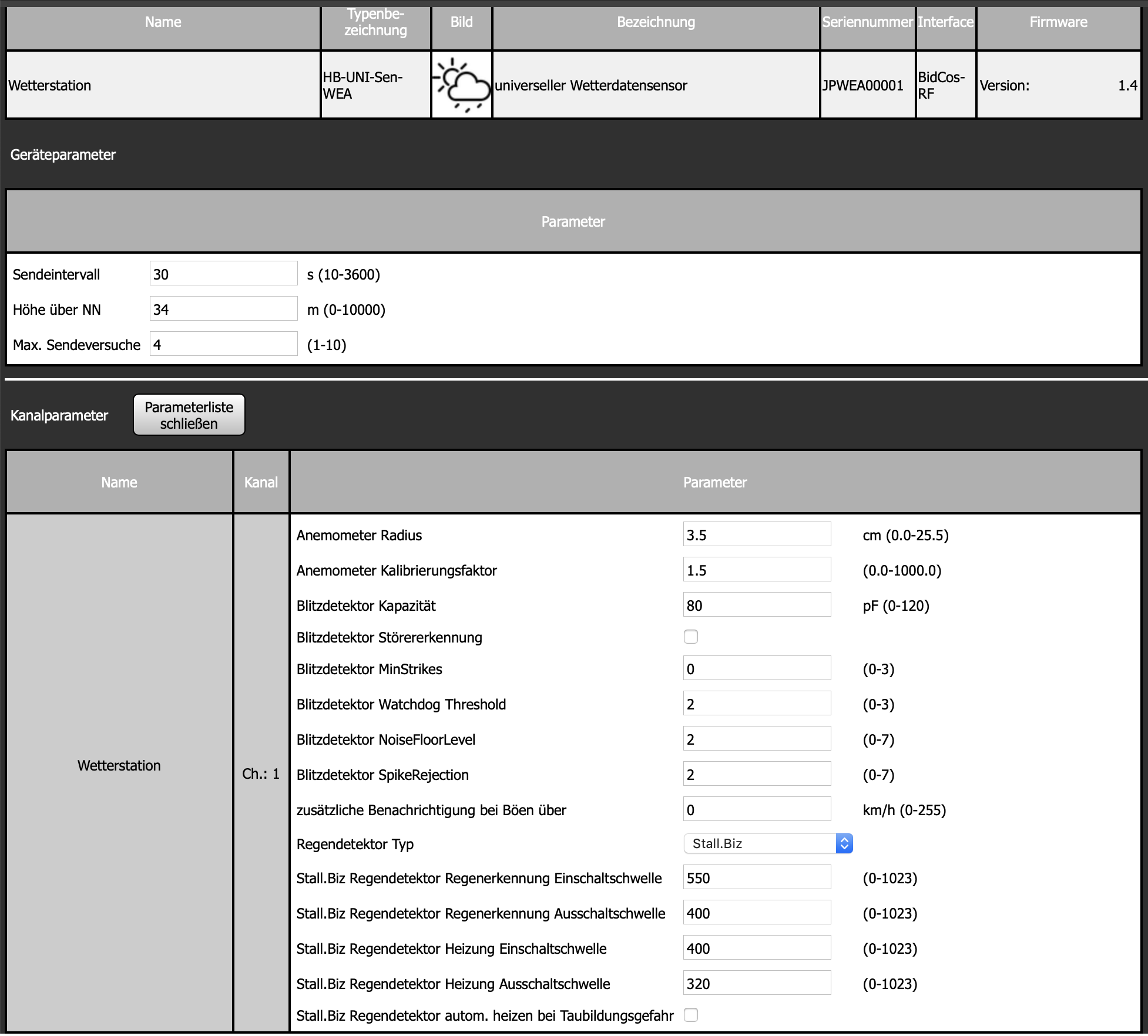Focus the Blitzdetektor NoiseFloorLevel input
The image size is (1148, 1036).
coord(757,739)
